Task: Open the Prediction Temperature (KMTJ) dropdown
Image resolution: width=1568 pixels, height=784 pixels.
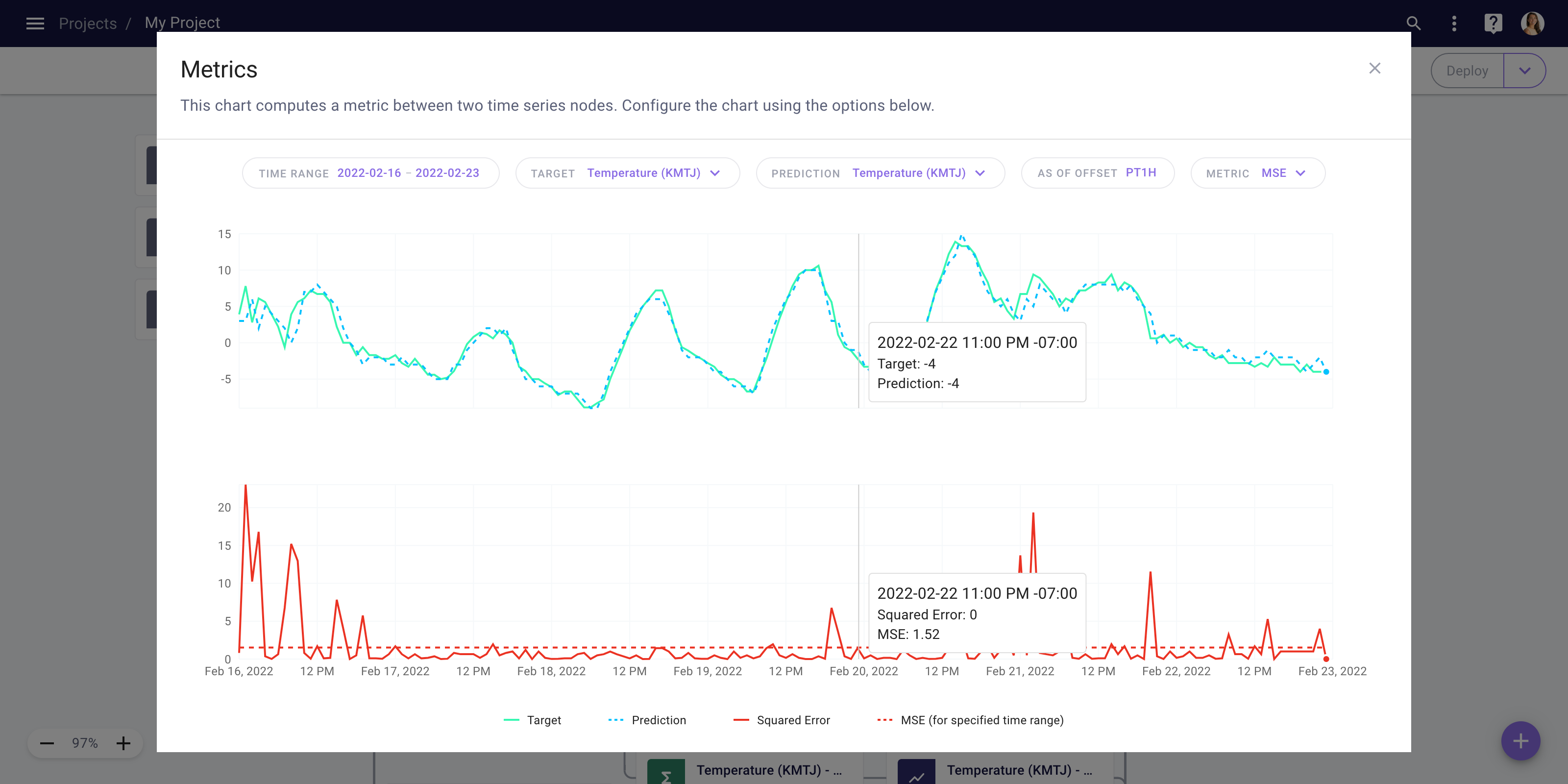Action: pyautogui.click(x=880, y=173)
